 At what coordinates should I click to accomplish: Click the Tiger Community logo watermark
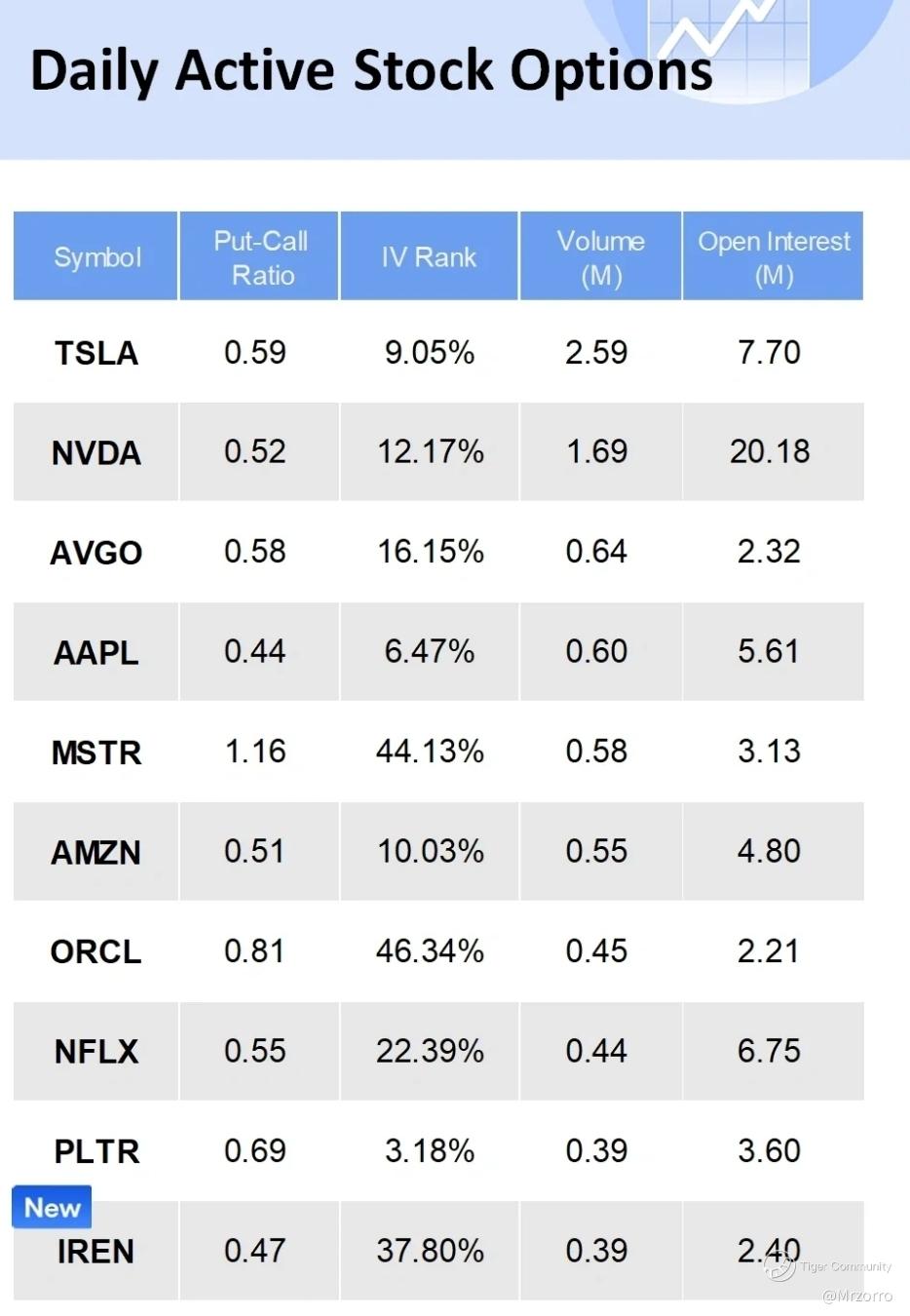(780, 1266)
